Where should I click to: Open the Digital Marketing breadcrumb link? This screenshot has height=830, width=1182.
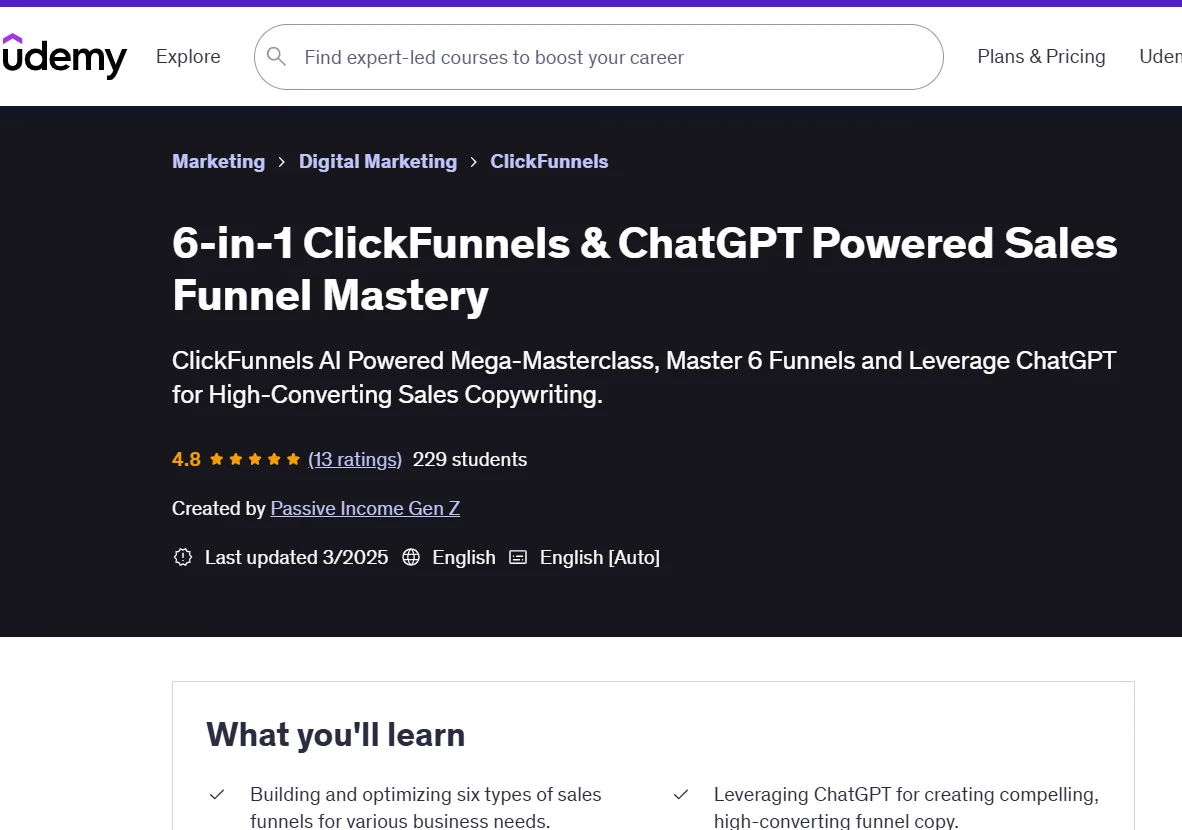(377, 162)
